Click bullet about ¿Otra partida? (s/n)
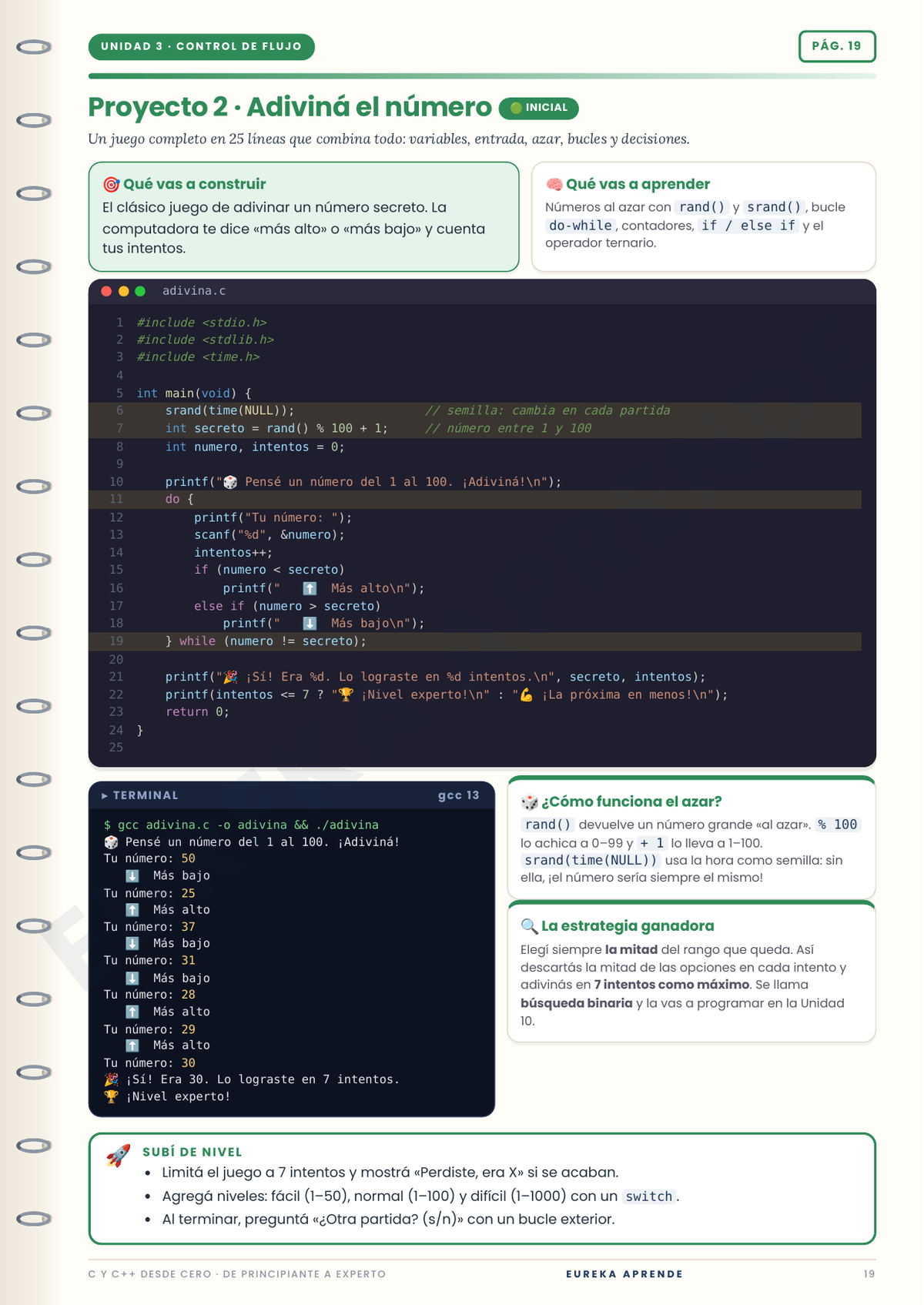The height and width of the screenshot is (1305, 924). point(388,1220)
